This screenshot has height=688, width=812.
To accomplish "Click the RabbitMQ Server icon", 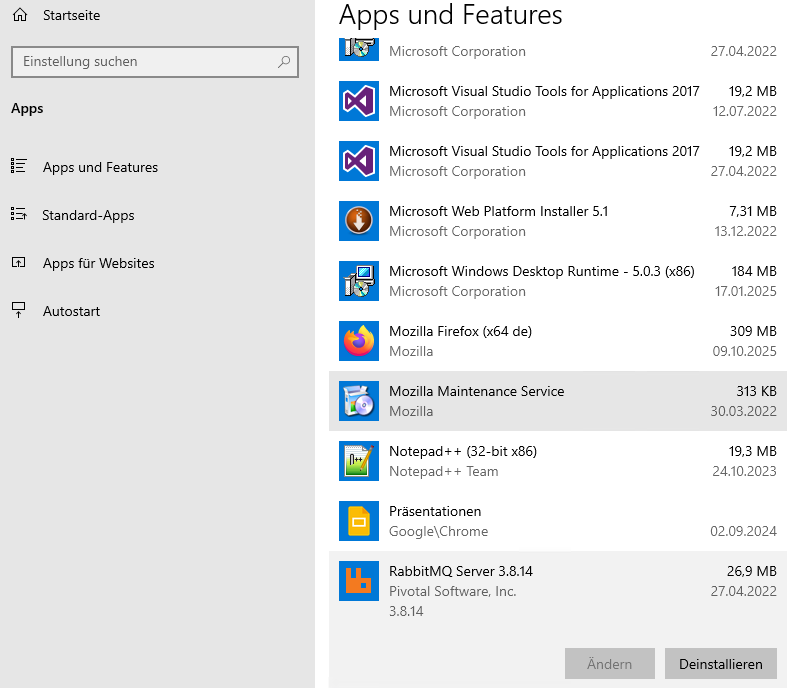I will (x=359, y=581).
